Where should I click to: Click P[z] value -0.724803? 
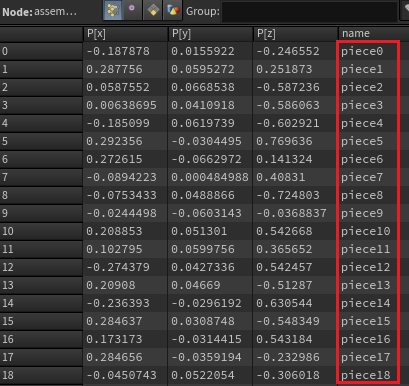(288, 195)
